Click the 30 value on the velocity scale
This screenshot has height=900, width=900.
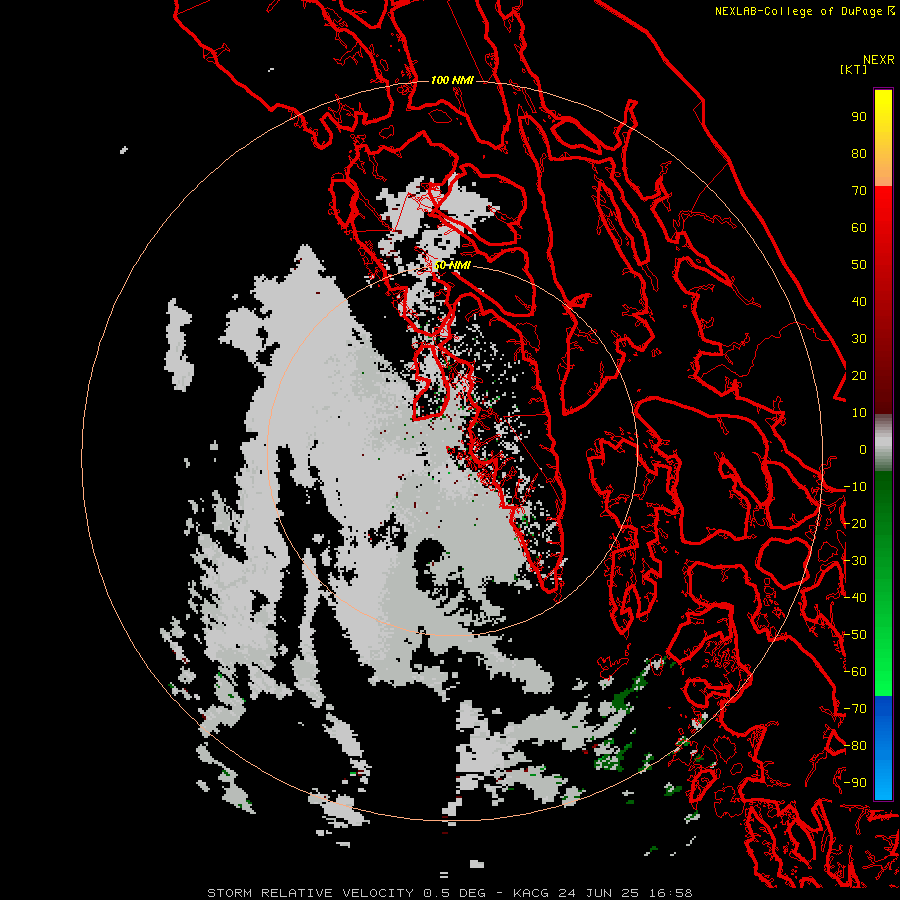click(x=859, y=339)
